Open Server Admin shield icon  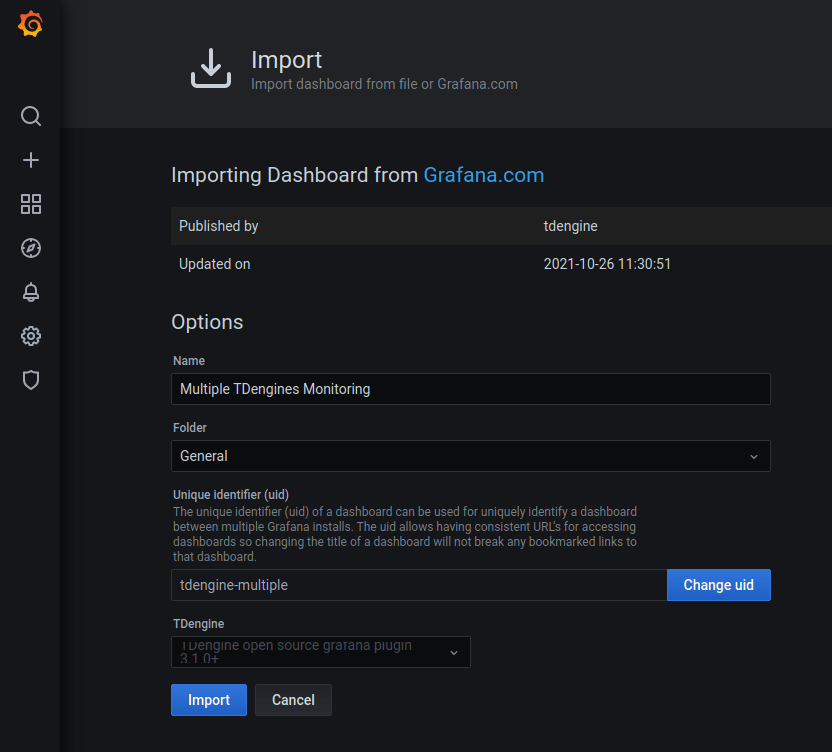coord(31,380)
